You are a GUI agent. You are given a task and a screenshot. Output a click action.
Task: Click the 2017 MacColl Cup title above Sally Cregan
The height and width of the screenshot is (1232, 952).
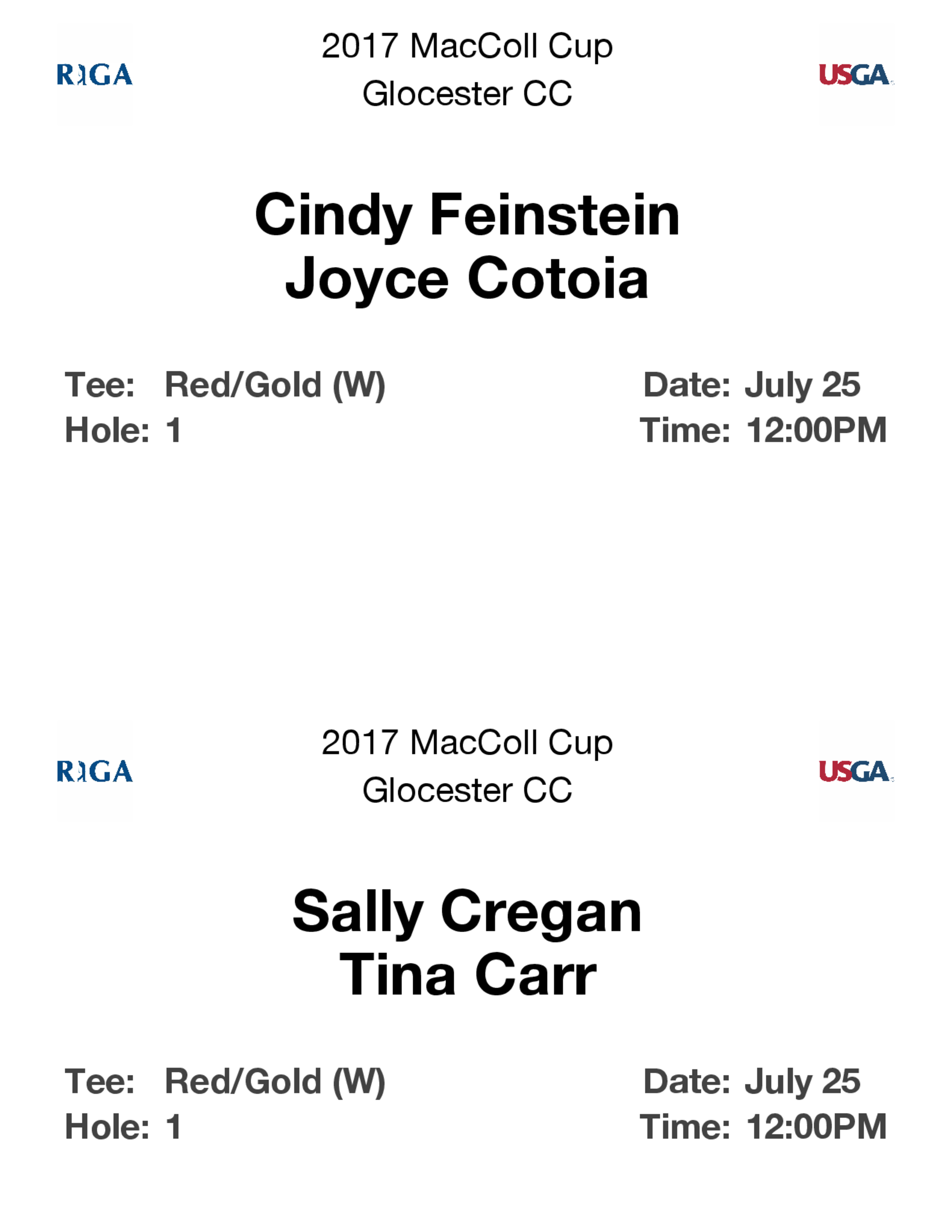click(467, 742)
